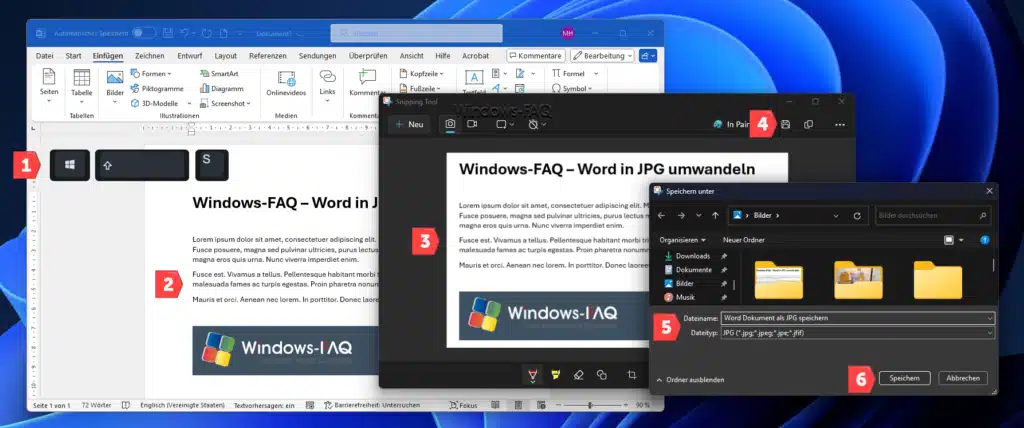The width and height of the screenshot is (1024, 428).
Task: Select the ballpoint pen in Snipping Tool
Action: (x=533, y=375)
